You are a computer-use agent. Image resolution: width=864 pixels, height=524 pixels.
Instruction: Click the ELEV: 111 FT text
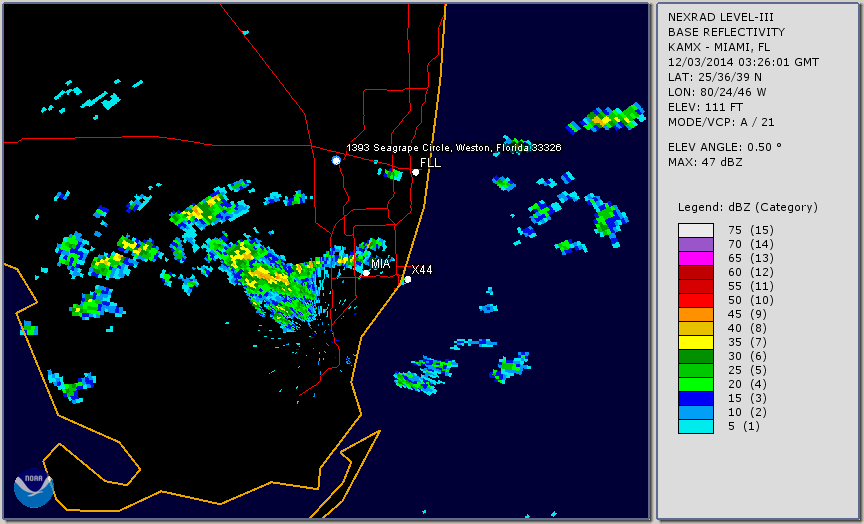point(705,107)
